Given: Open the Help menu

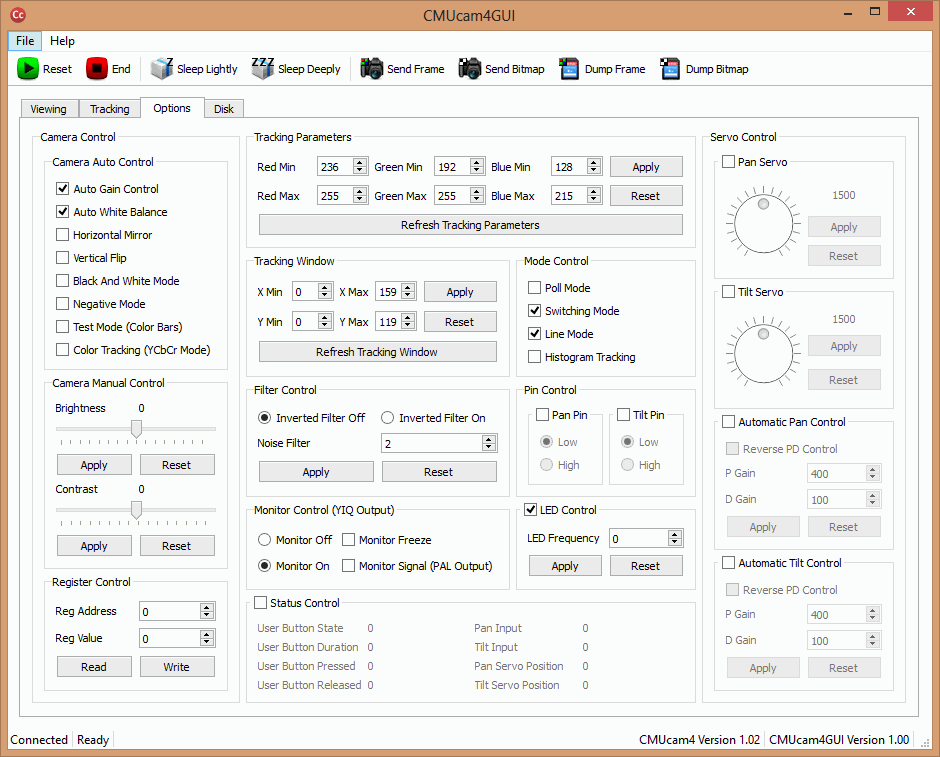Looking at the screenshot, I should (62, 41).
